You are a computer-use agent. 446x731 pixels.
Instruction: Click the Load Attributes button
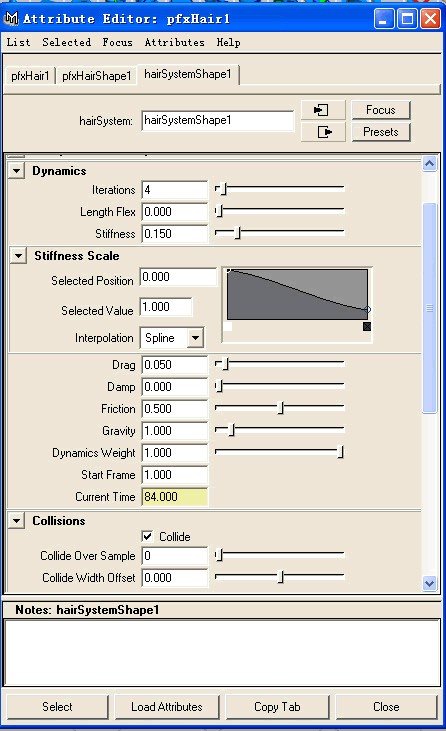167,707
